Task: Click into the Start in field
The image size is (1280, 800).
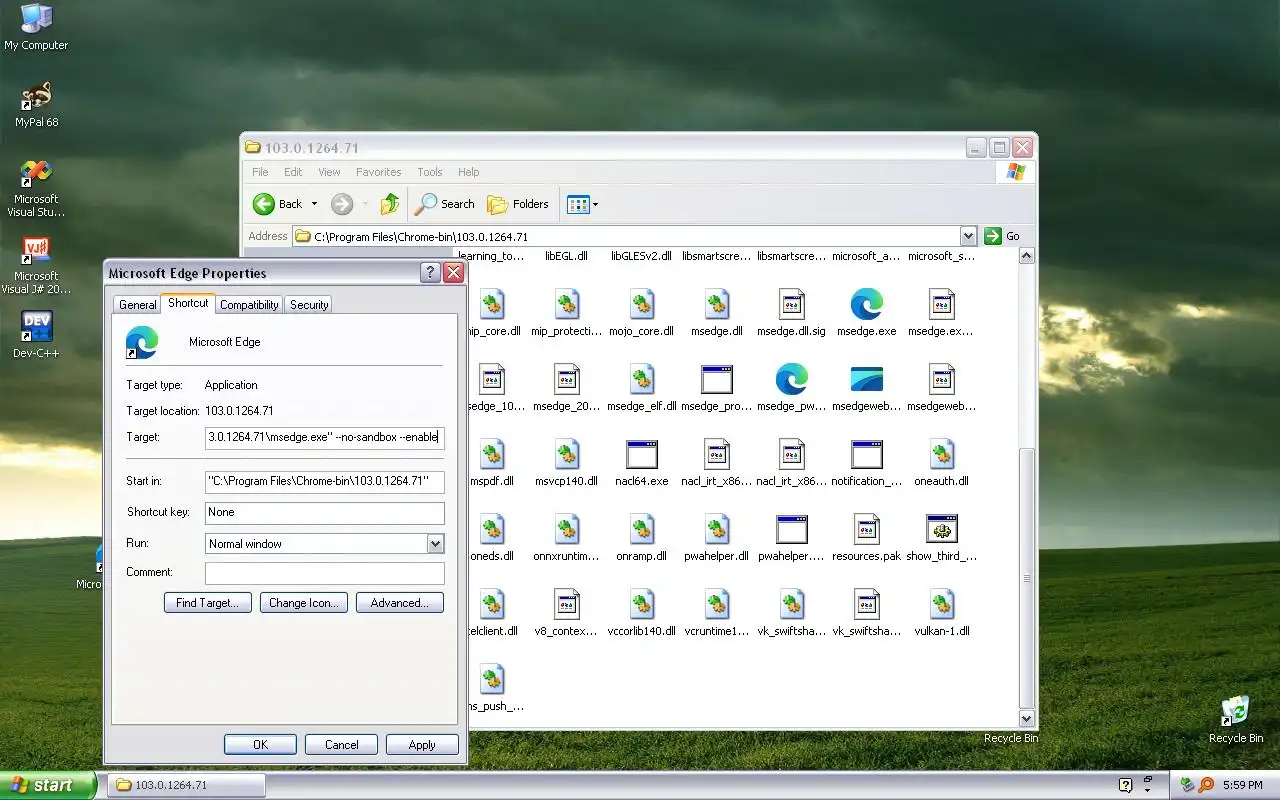Action: pos(324,481)
